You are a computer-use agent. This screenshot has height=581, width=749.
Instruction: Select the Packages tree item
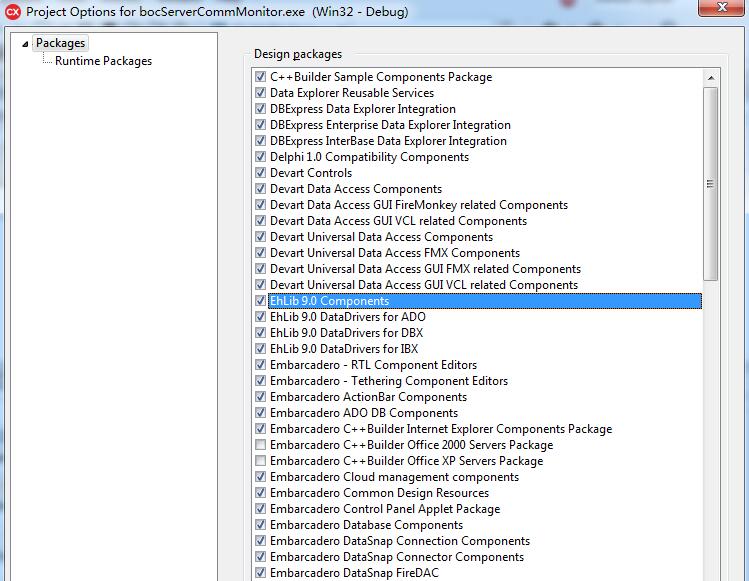[60, 43]
